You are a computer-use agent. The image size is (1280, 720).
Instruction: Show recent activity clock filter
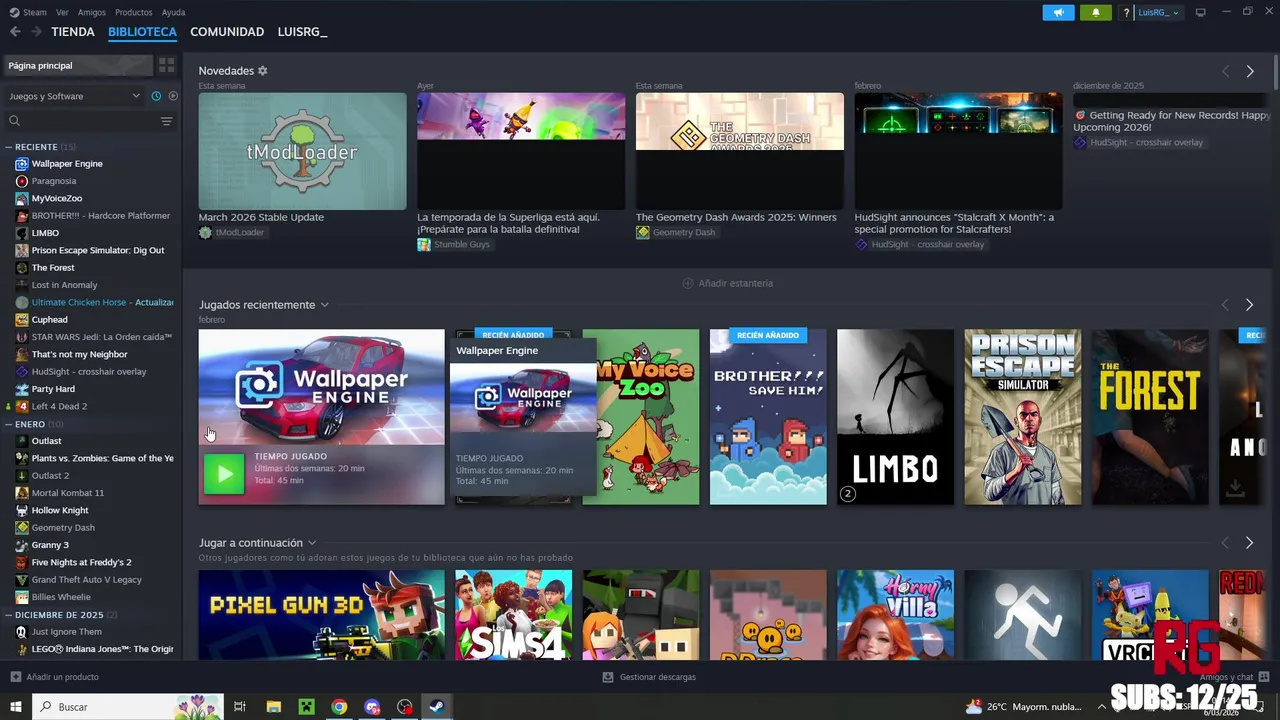[156, 96]
